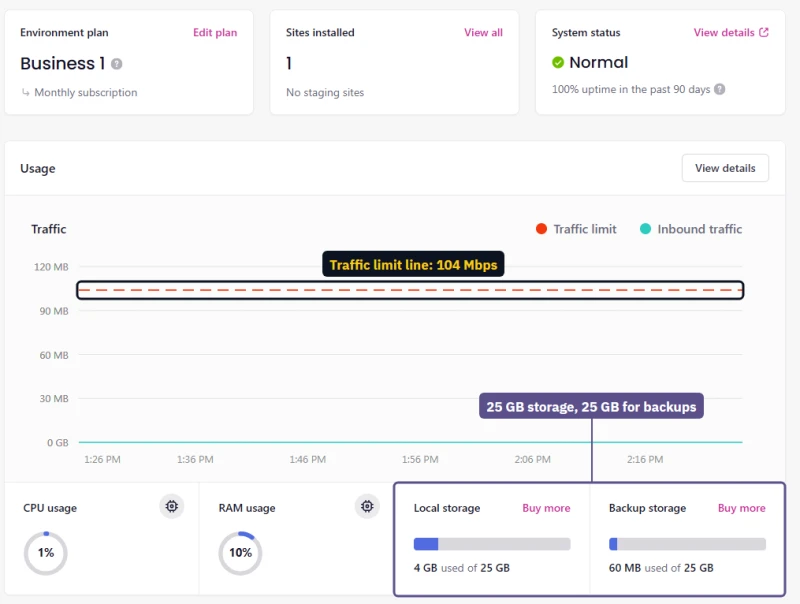Screen dimensions: 800x604
Task: Click the 'CPU usage' label
Action: (50, 508)
